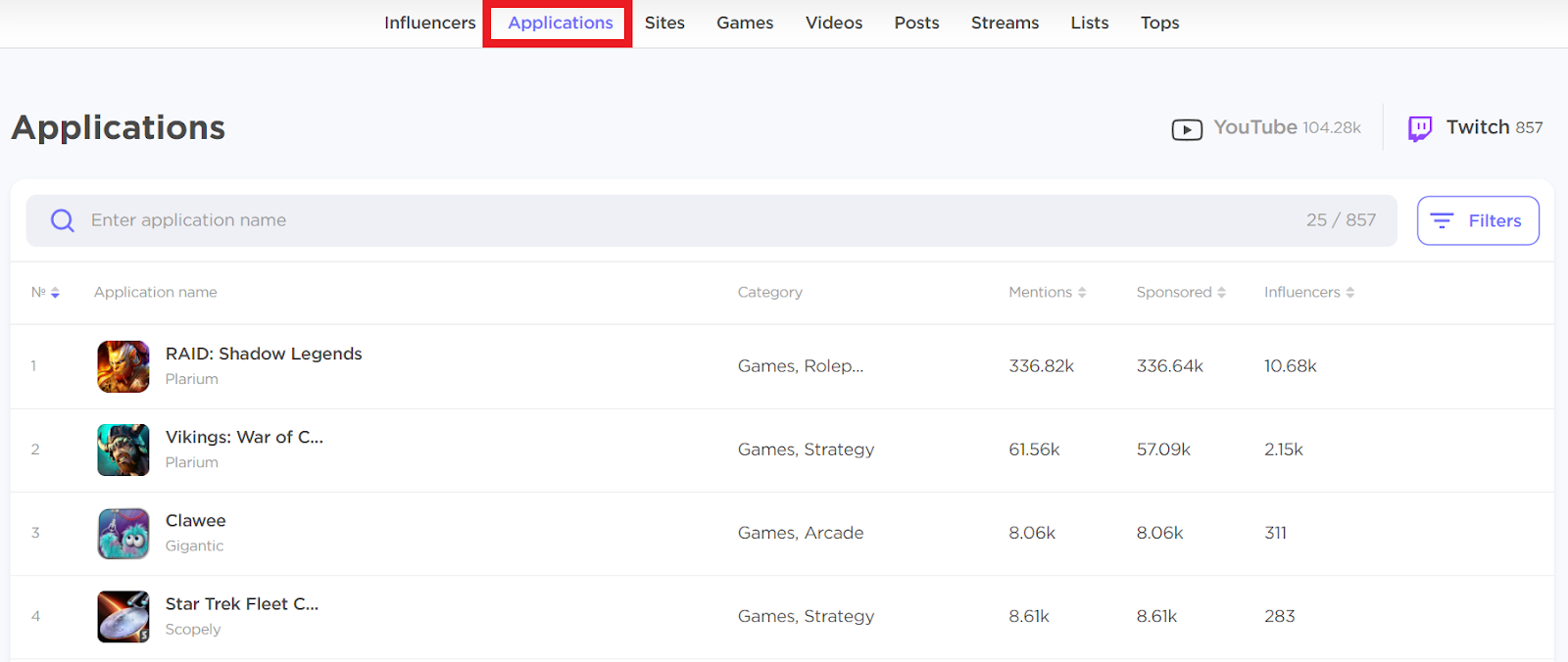Click the 61.56k mentions value
The image size is (1568, 662).
pos(1034,449)
